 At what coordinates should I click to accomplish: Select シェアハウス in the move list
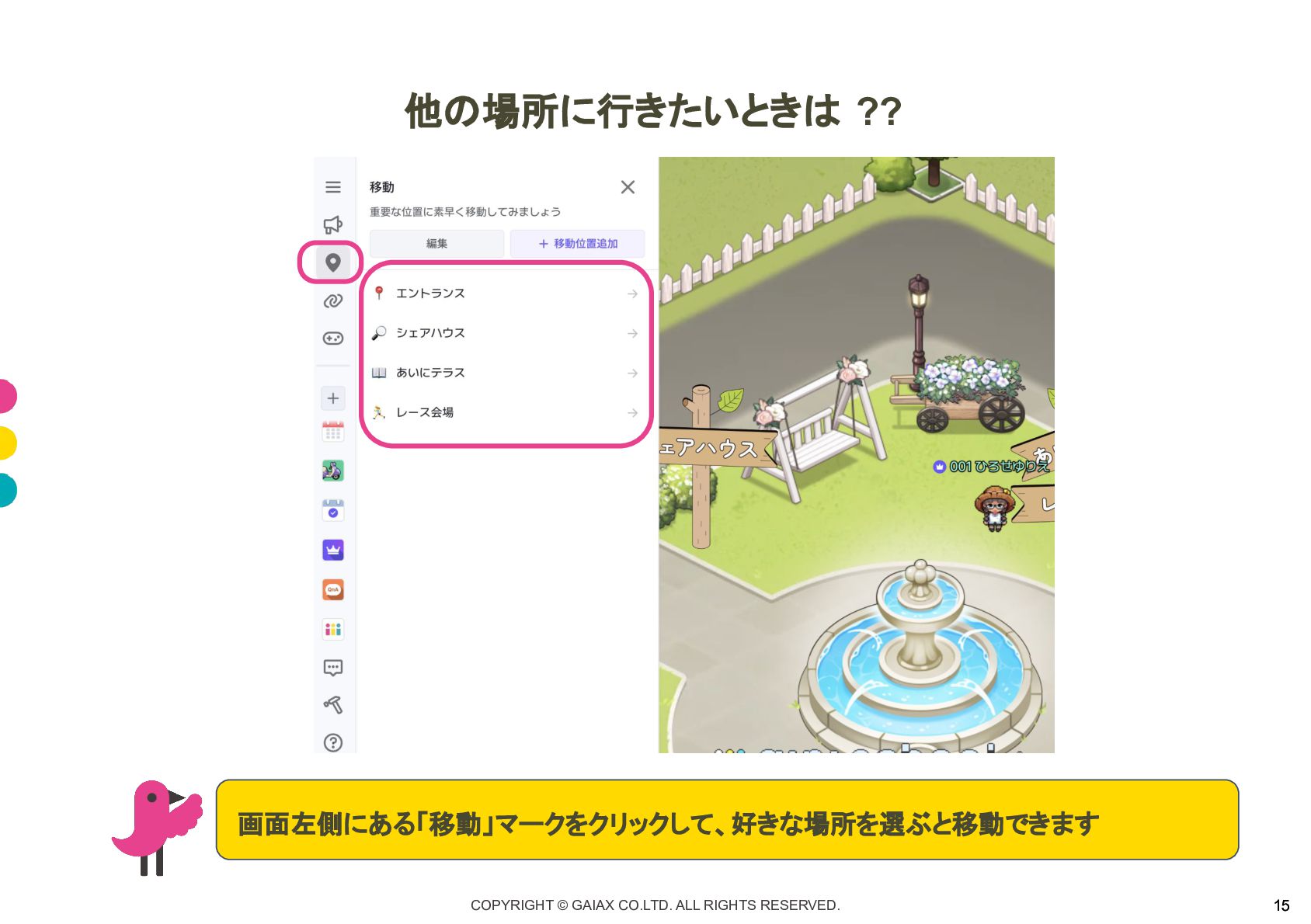506,333
